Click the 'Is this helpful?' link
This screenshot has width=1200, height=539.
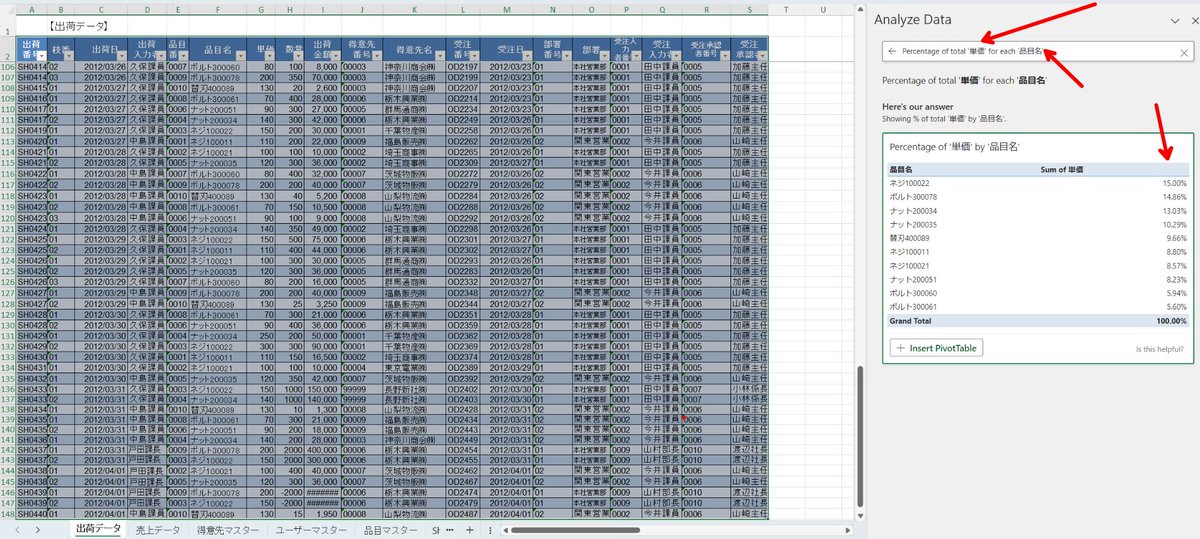1159,349
